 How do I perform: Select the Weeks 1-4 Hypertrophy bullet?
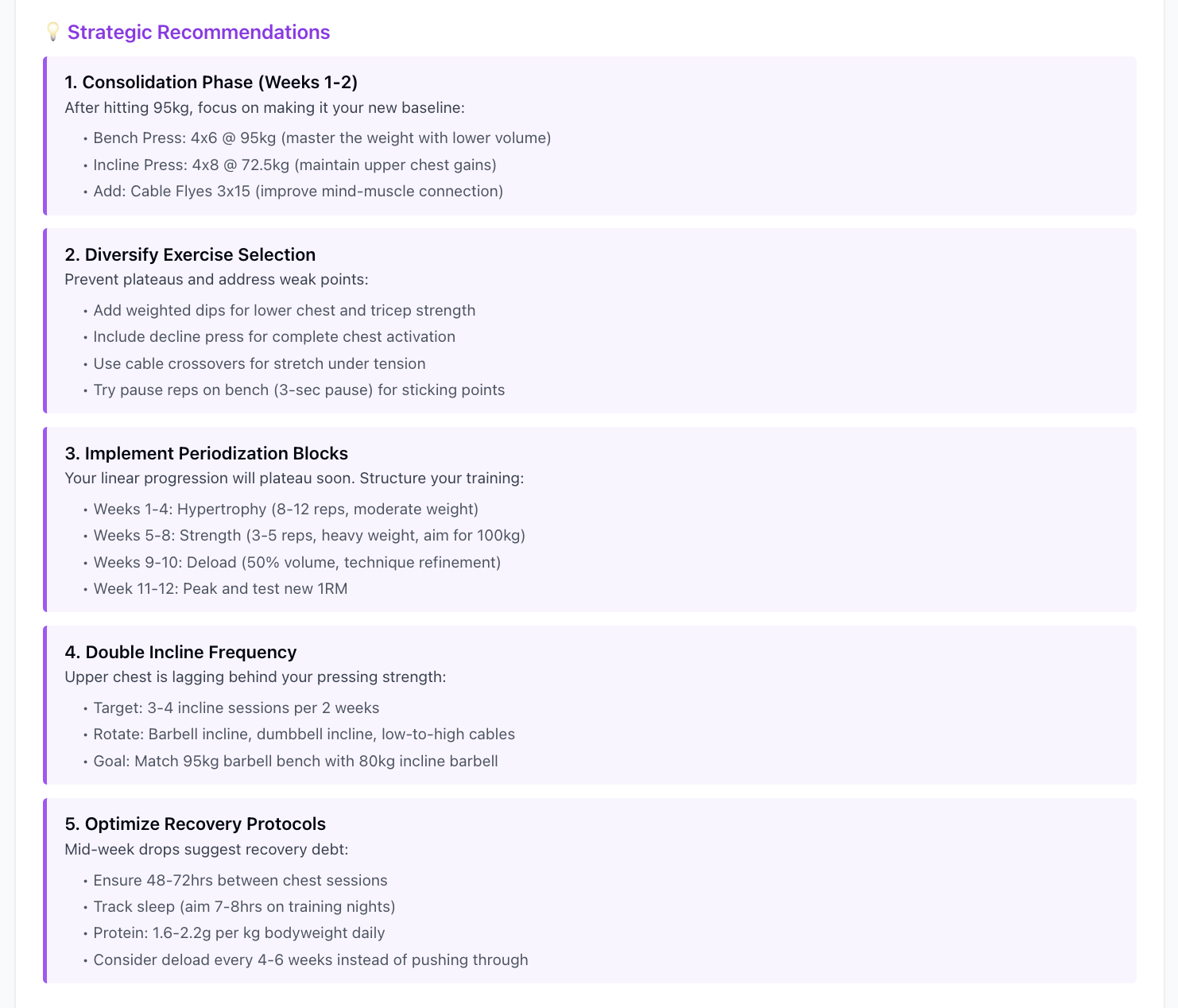click(285, 509)
